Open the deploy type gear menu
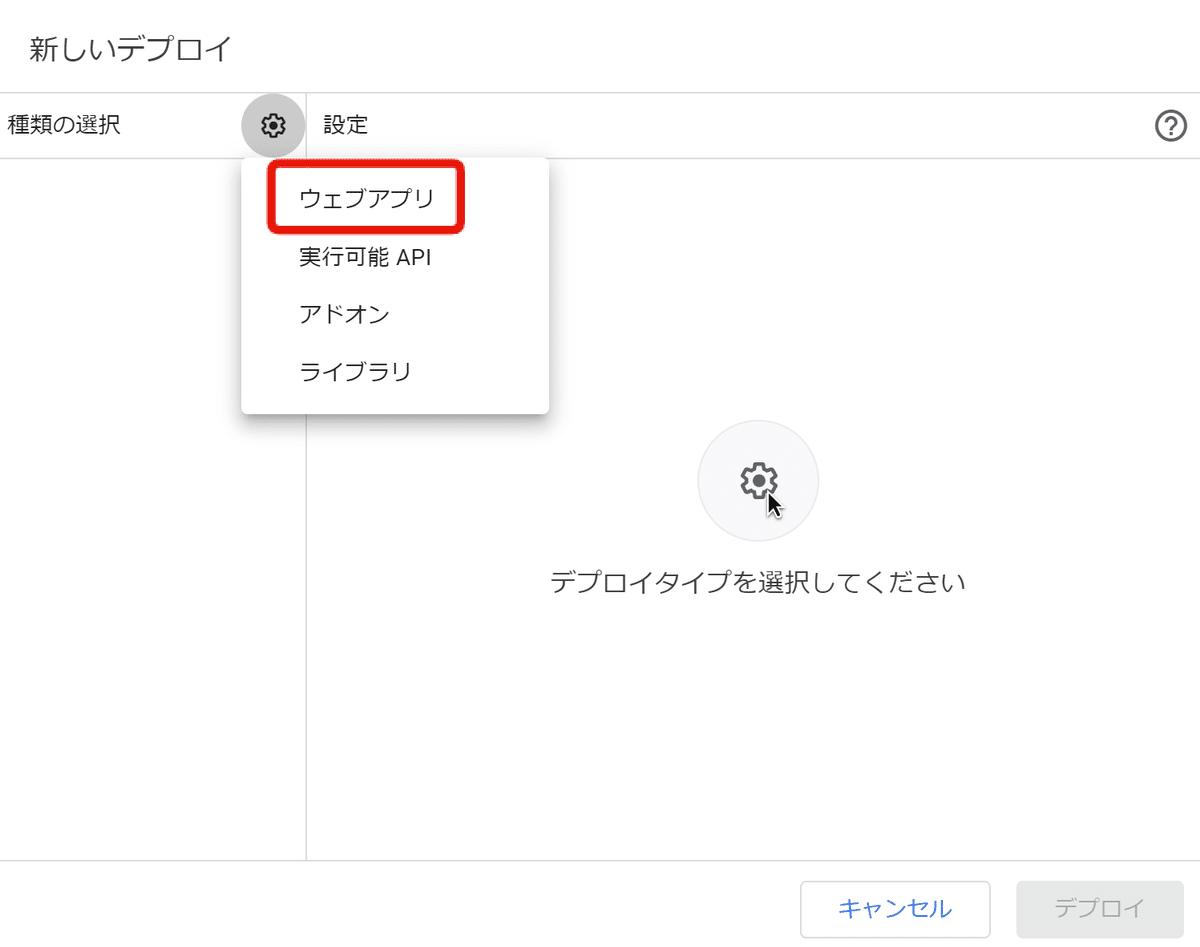Viewport: 1200px width, 947px height. (273, 126)
